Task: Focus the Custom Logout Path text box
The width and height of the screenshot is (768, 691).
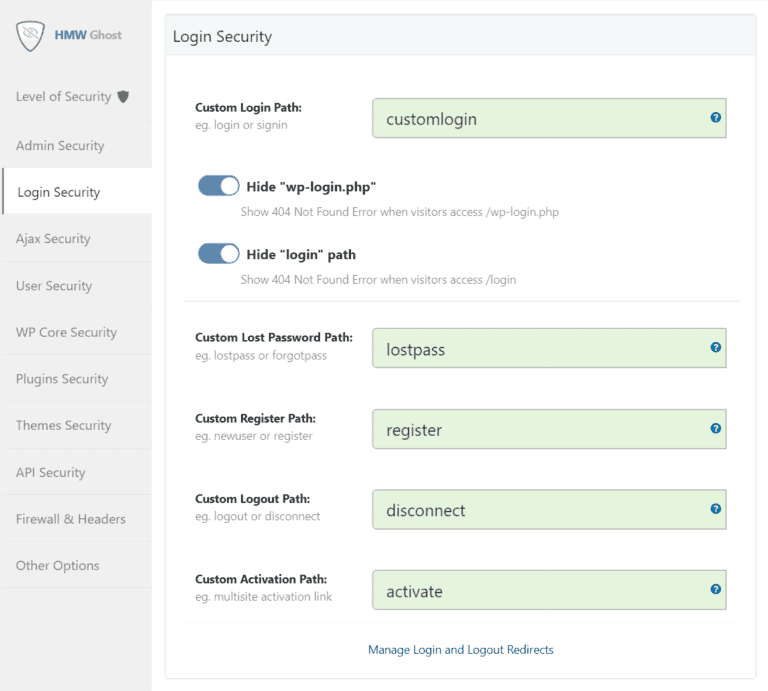Action: click(540, 510)
